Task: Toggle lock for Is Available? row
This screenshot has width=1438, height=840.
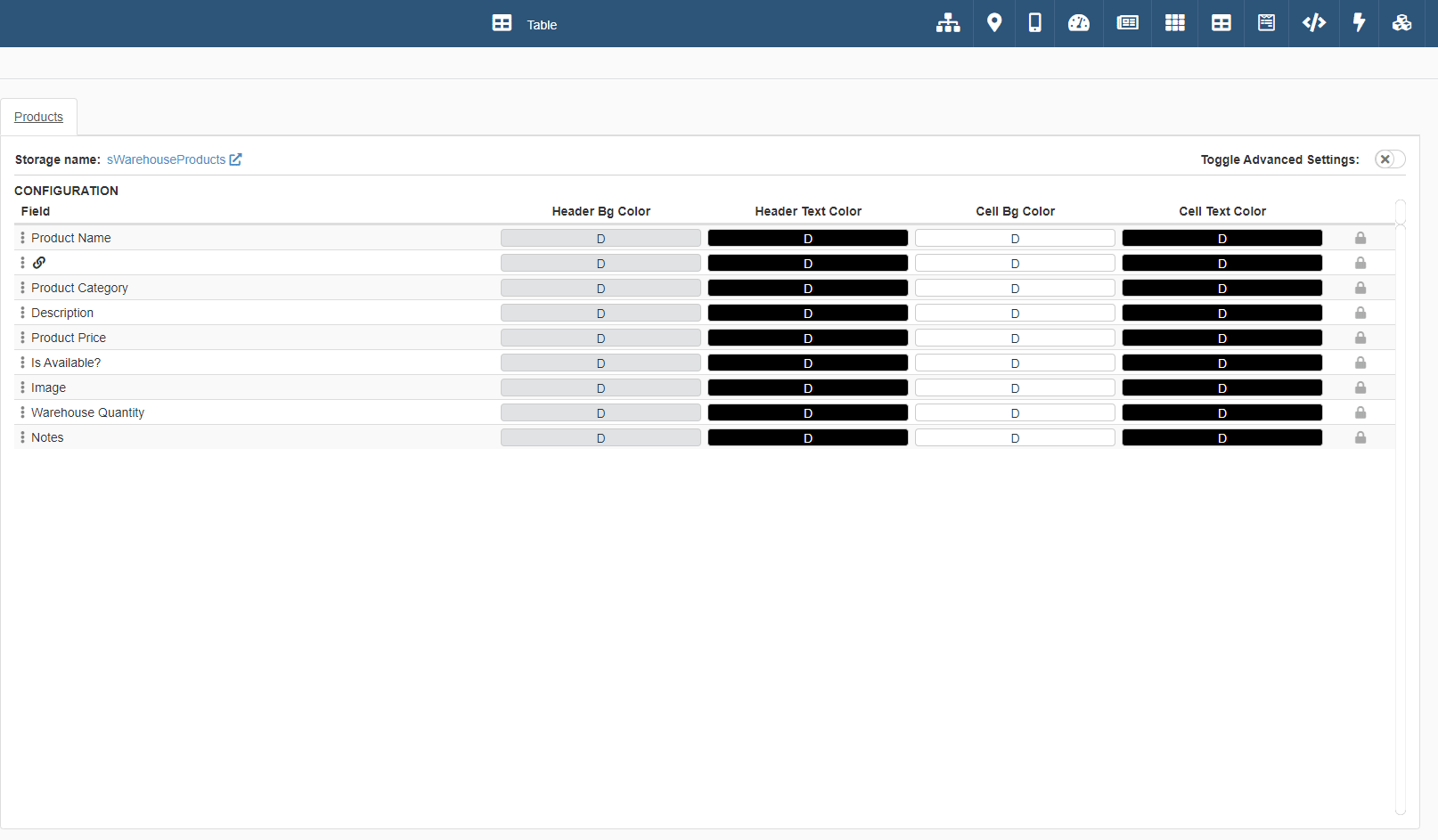Action: [x=1360, y=363]
